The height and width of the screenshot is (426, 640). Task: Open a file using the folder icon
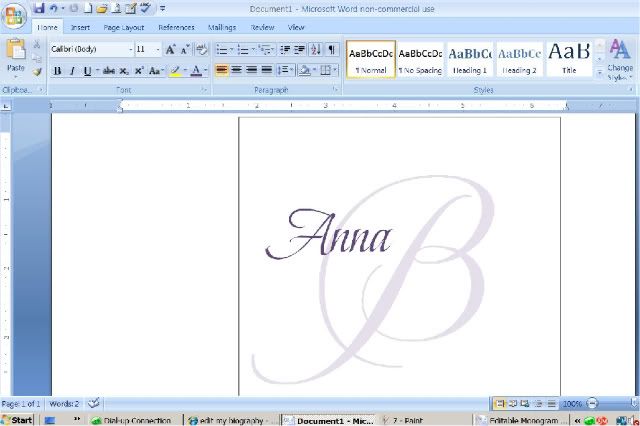coord(102,8)
